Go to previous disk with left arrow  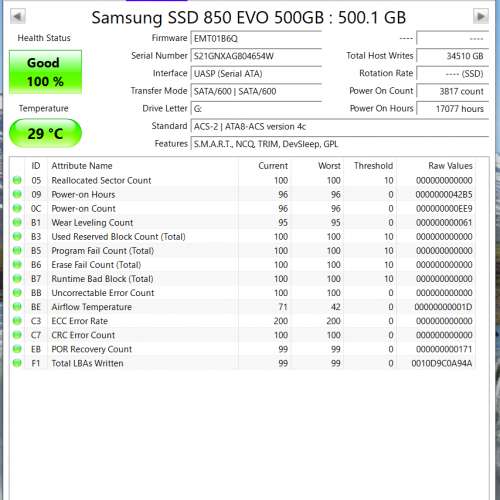18,16
